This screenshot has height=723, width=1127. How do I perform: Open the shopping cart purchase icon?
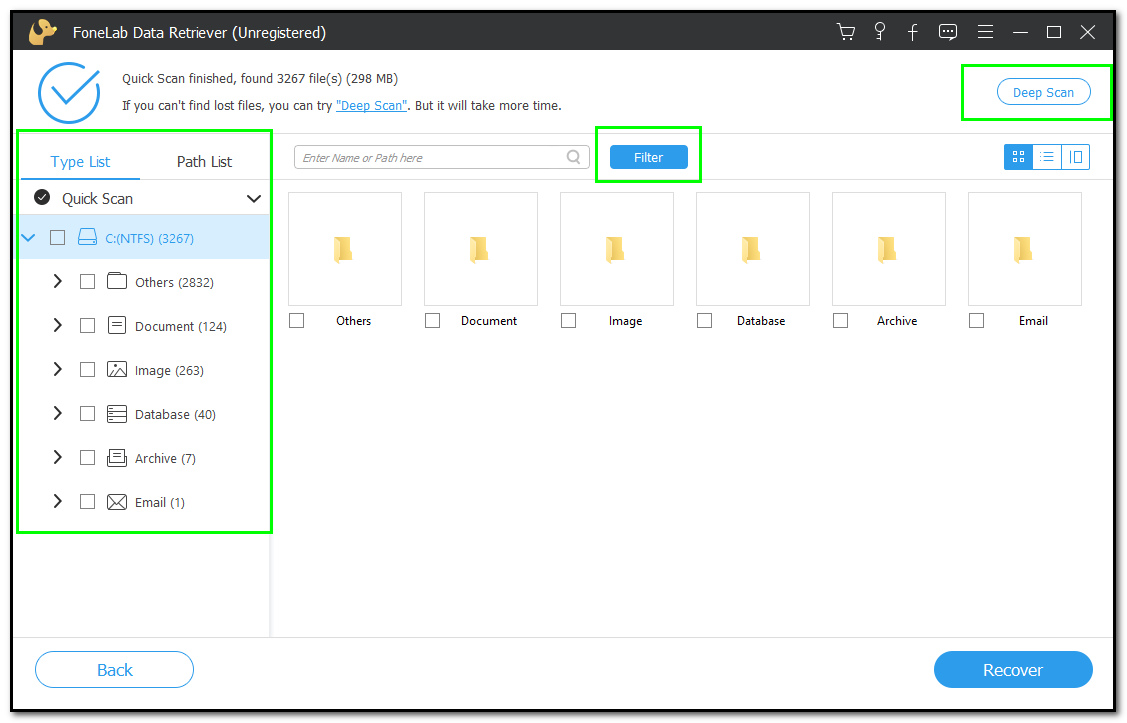point(846,32)
